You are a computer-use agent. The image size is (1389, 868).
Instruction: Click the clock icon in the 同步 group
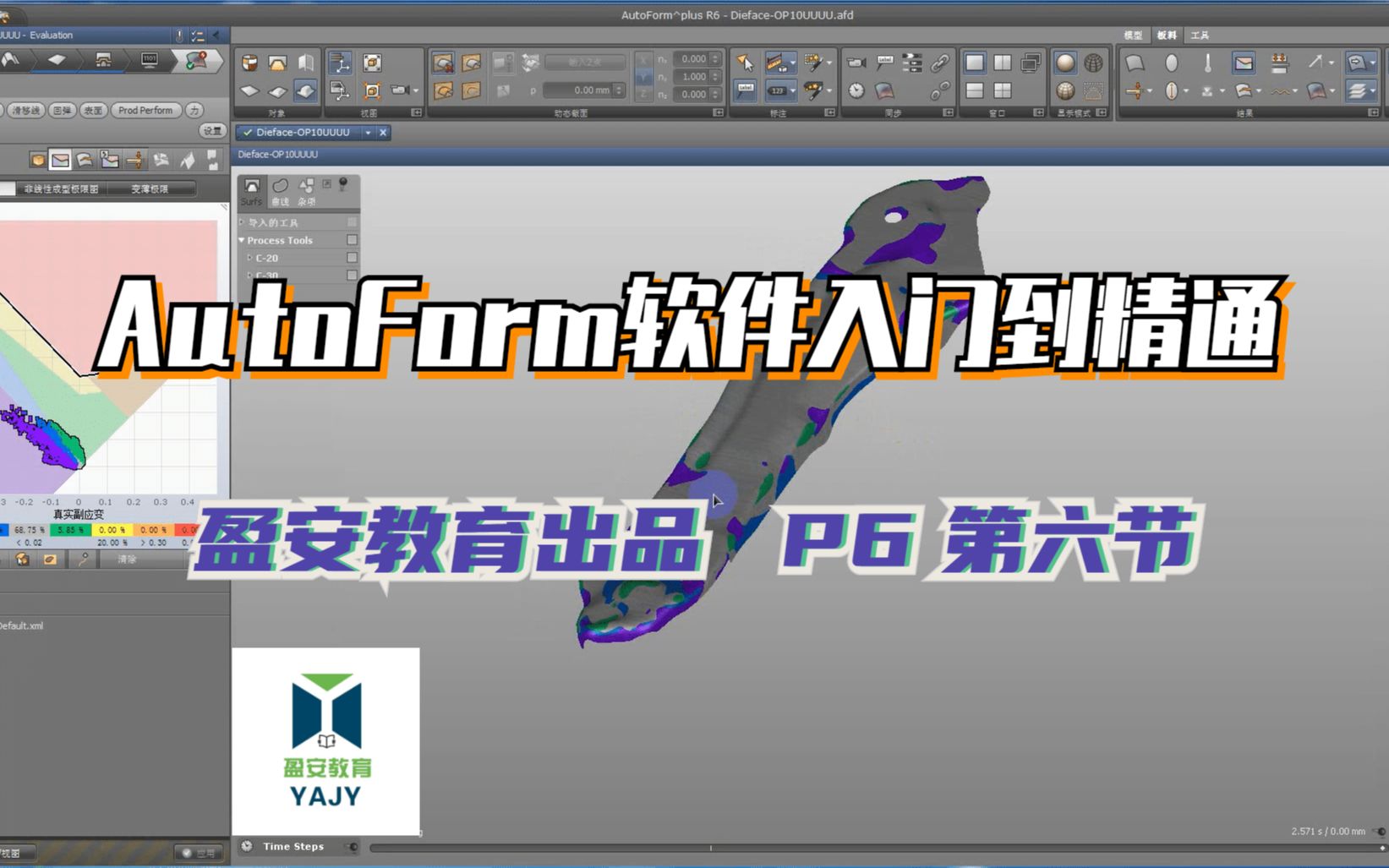point(856,90)
